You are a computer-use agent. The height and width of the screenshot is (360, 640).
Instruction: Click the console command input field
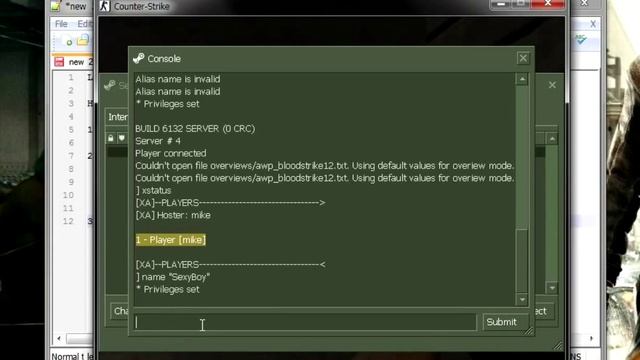(x=305, y=322)
